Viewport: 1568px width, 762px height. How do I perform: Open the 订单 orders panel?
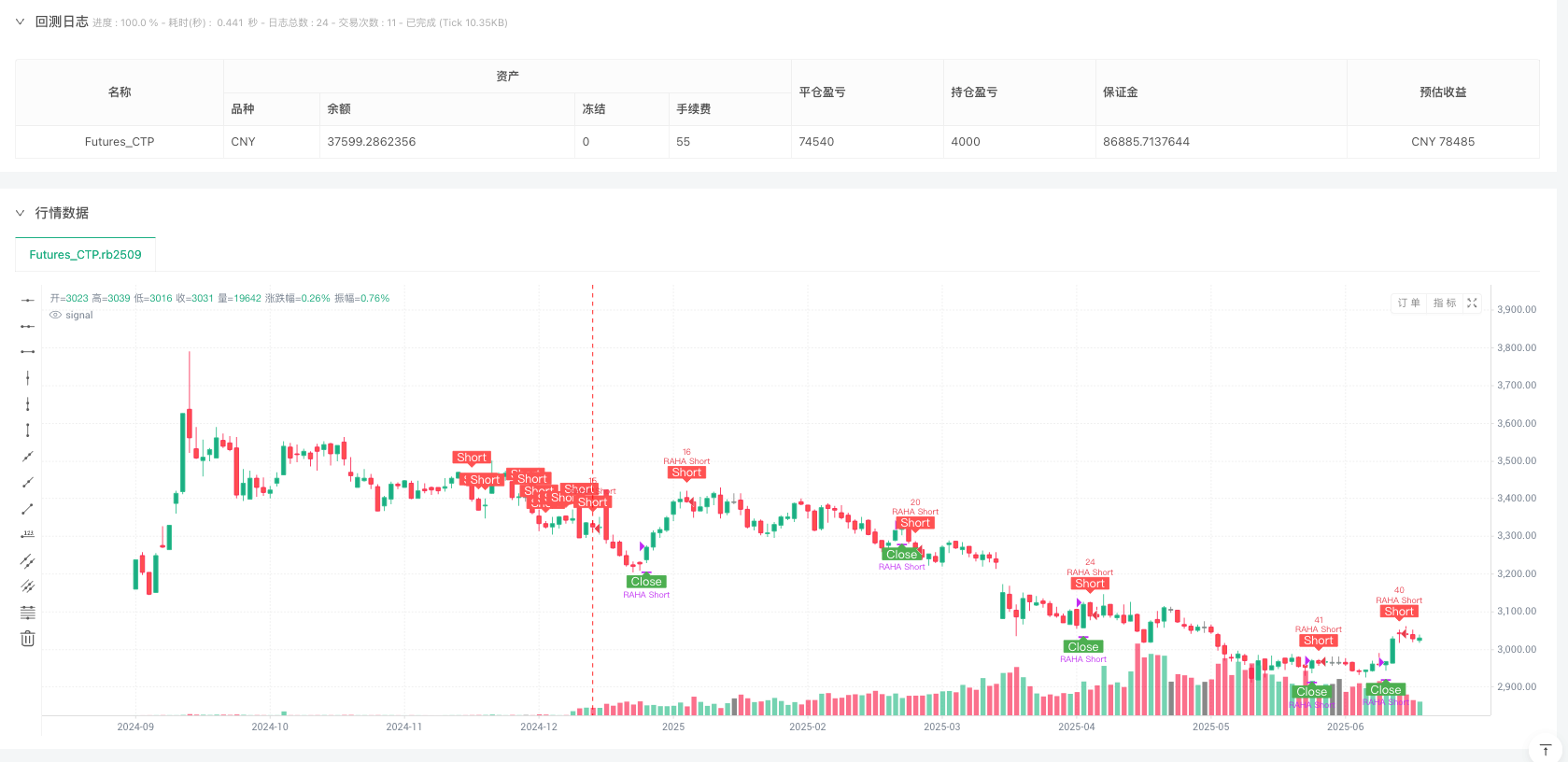(x=1408, y=303)
